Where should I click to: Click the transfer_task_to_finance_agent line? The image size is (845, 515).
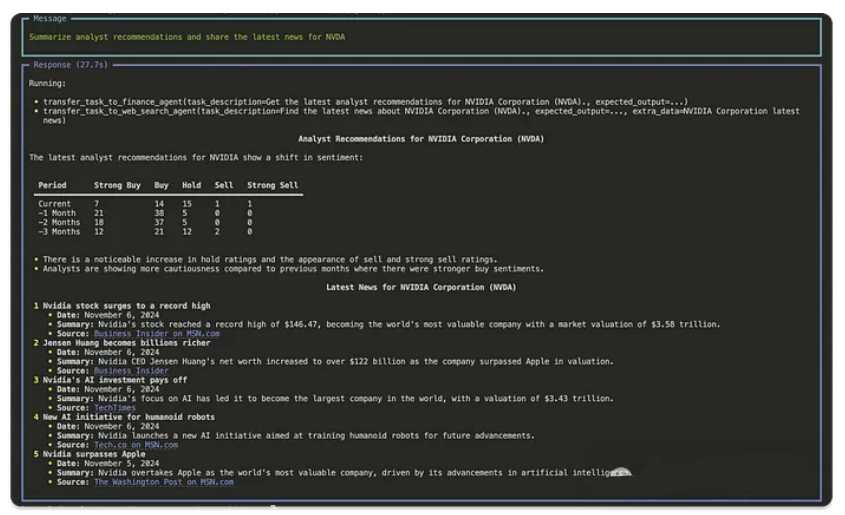tap(365, 102)
